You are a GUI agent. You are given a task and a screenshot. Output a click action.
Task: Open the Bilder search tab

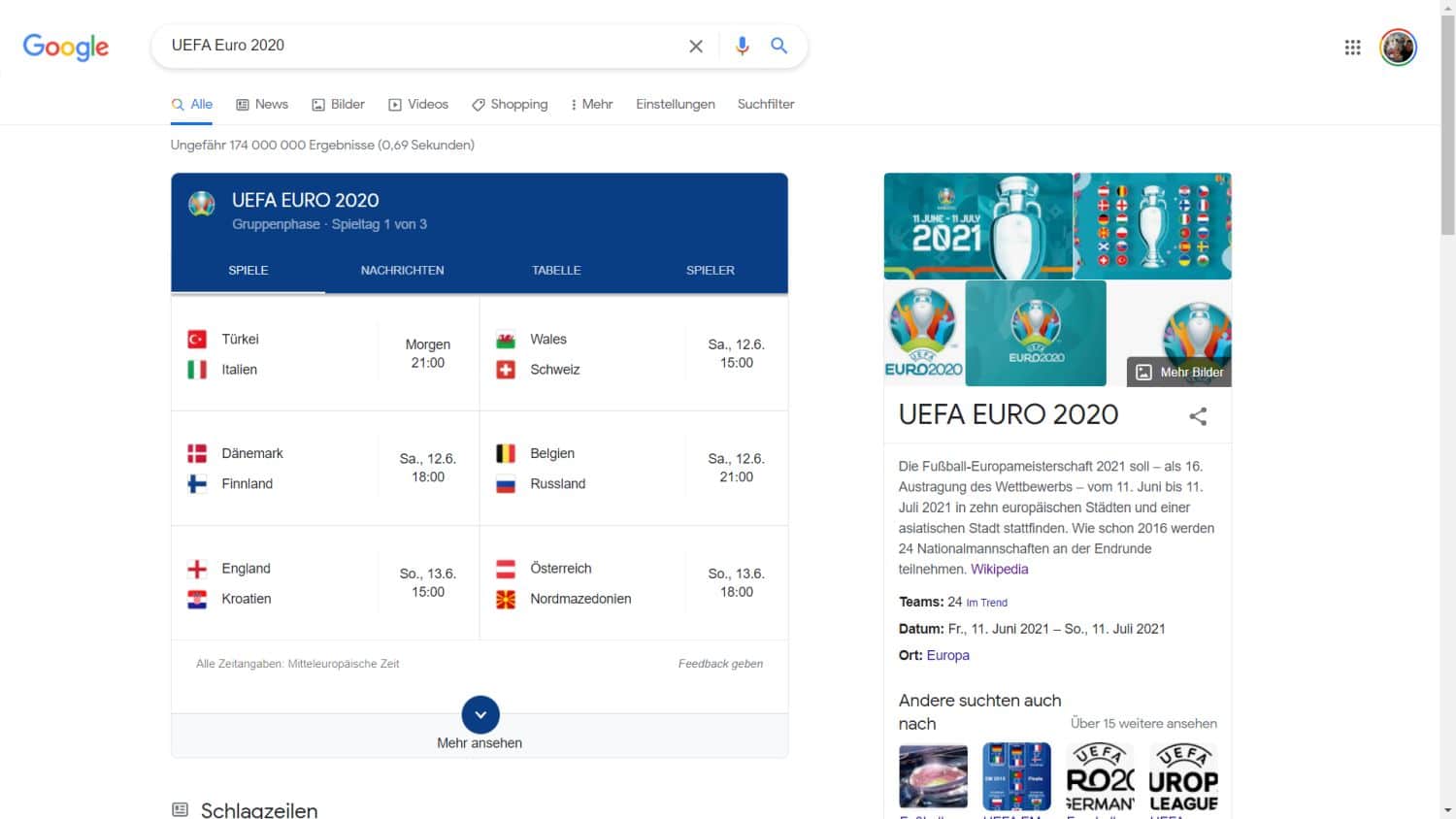click(x=338, y=104)
